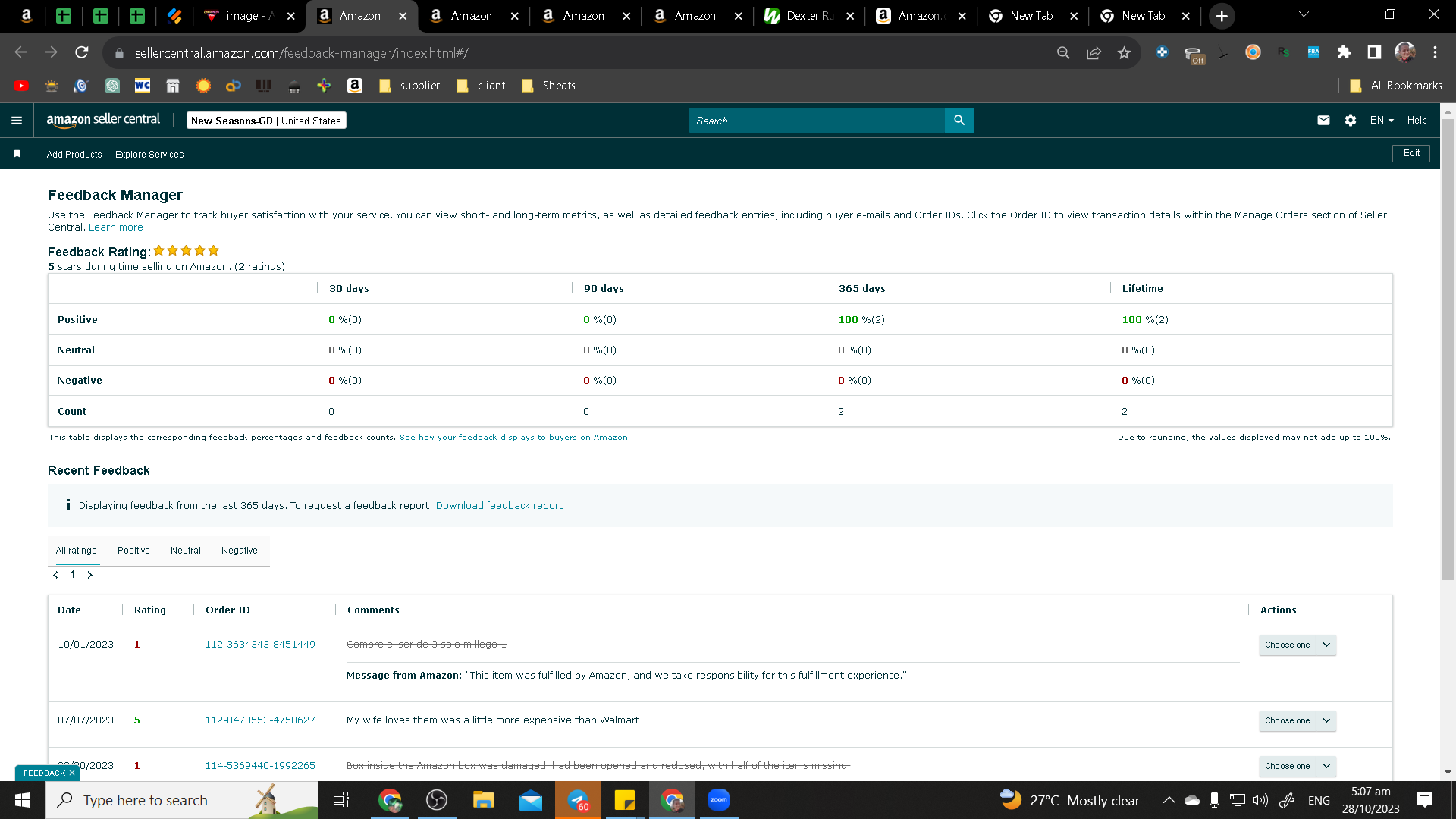The height and width of the screenshot is (819, 1456).
Task: Open the Mail app in the taskbar
Action: pos(531,800)
